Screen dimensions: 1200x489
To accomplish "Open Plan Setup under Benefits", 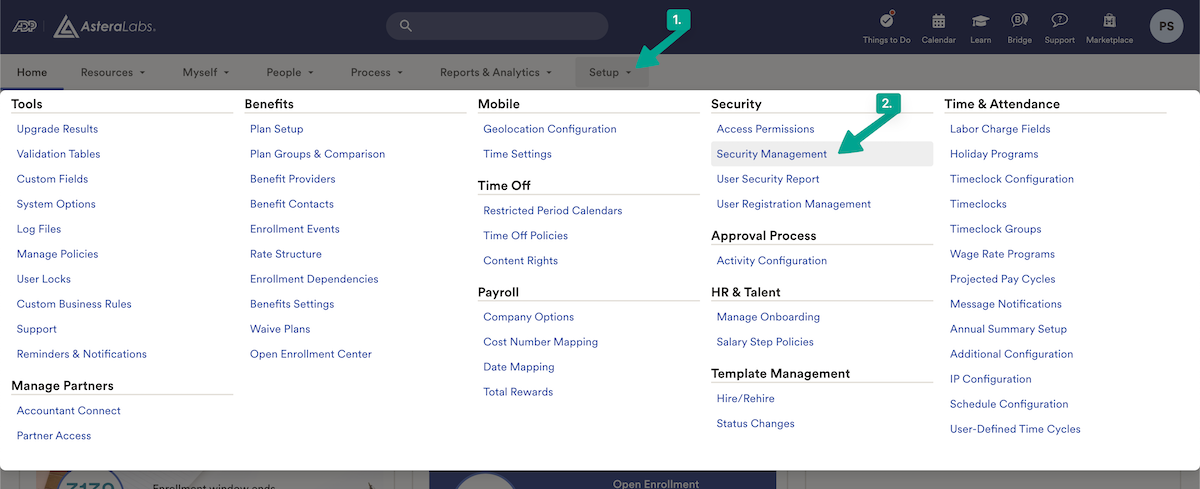I will point(276,129).
